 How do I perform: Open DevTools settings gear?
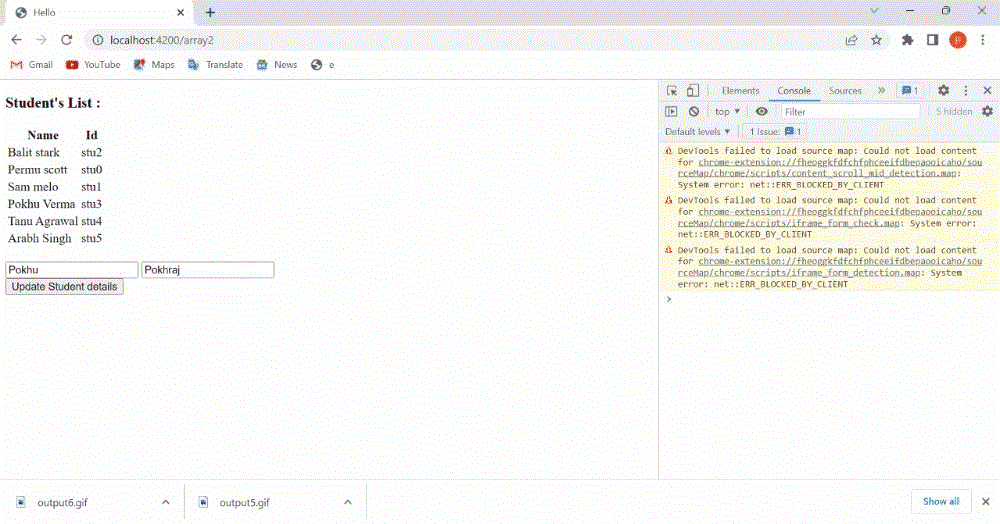point(943,91)
